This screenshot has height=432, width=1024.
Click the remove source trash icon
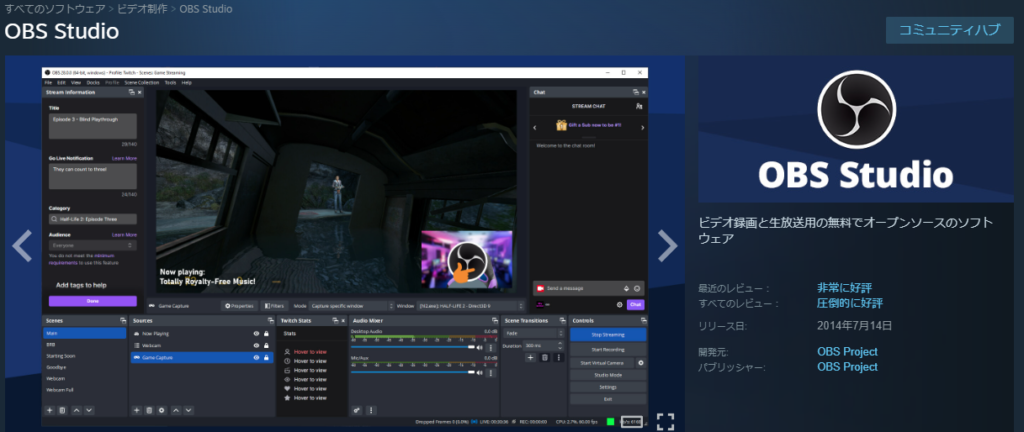pos(149,410)
